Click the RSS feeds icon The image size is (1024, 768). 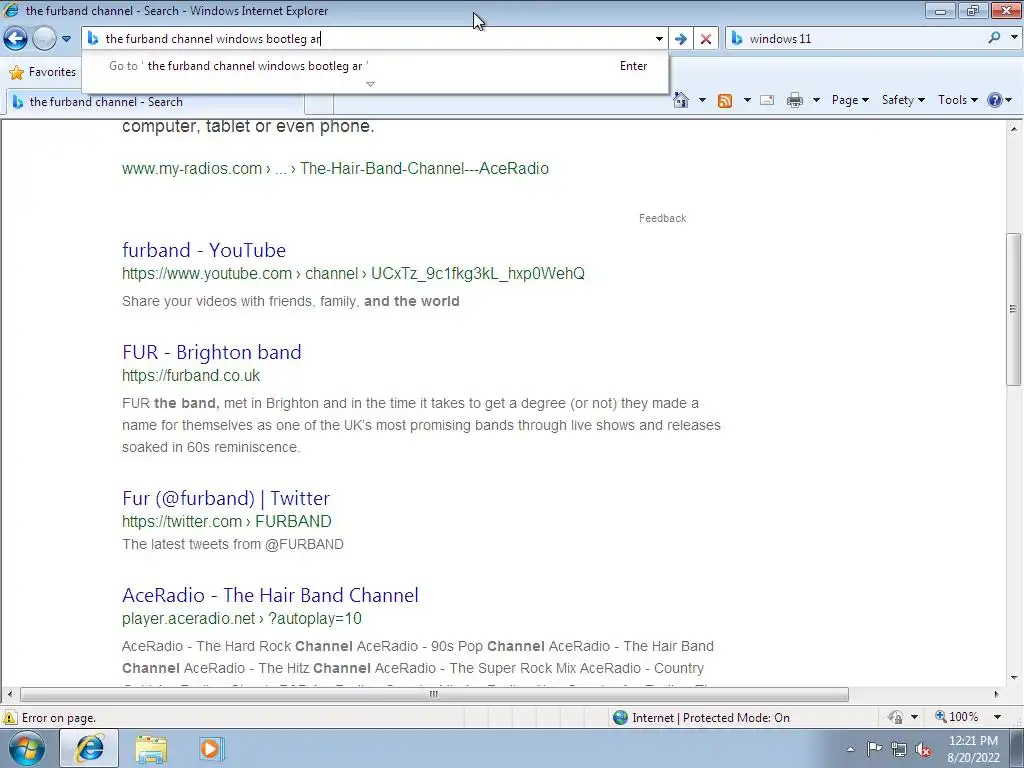coord(724,101)
